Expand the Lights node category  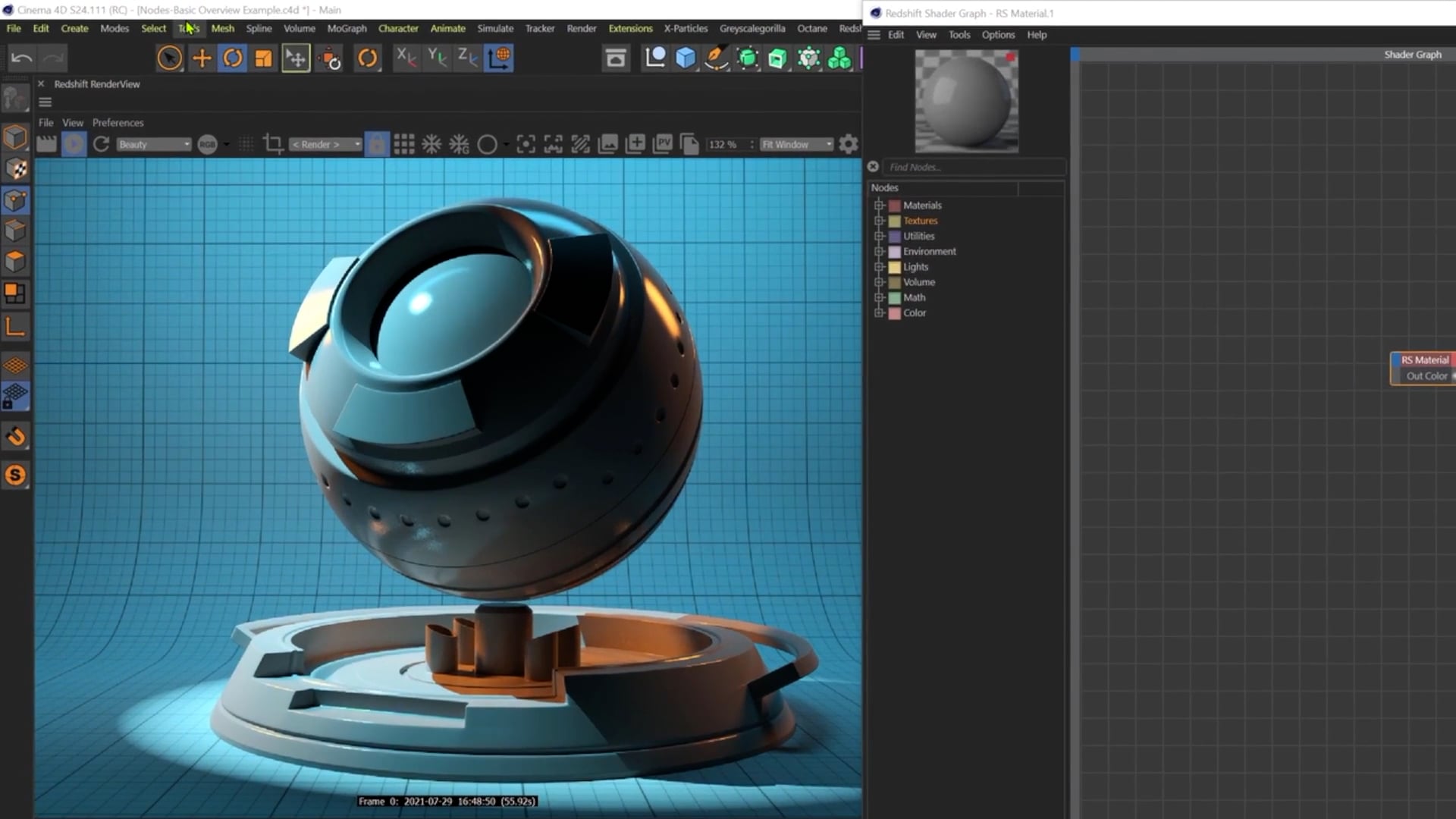pos(879,267)
